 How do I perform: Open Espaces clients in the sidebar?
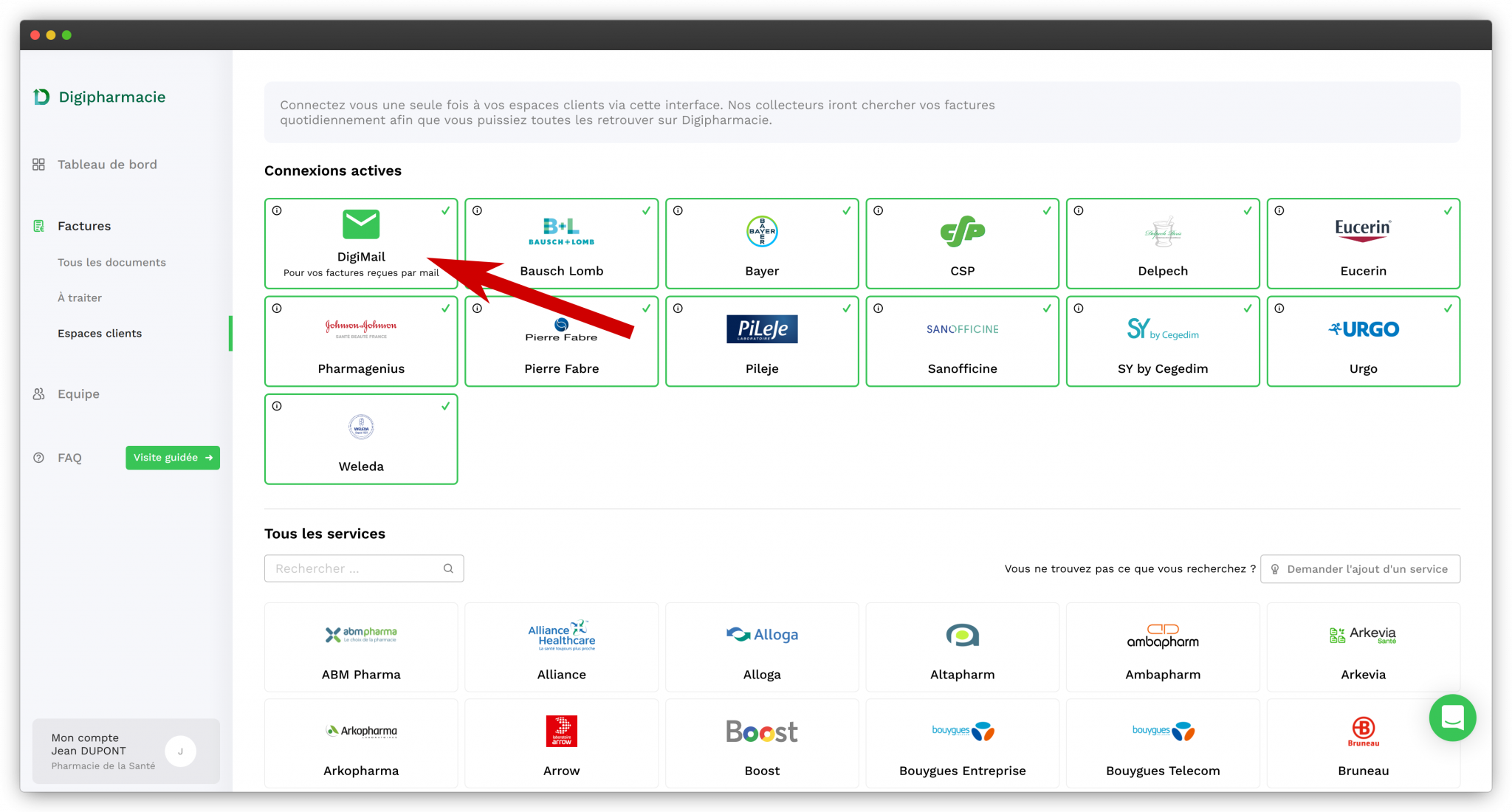100,333
